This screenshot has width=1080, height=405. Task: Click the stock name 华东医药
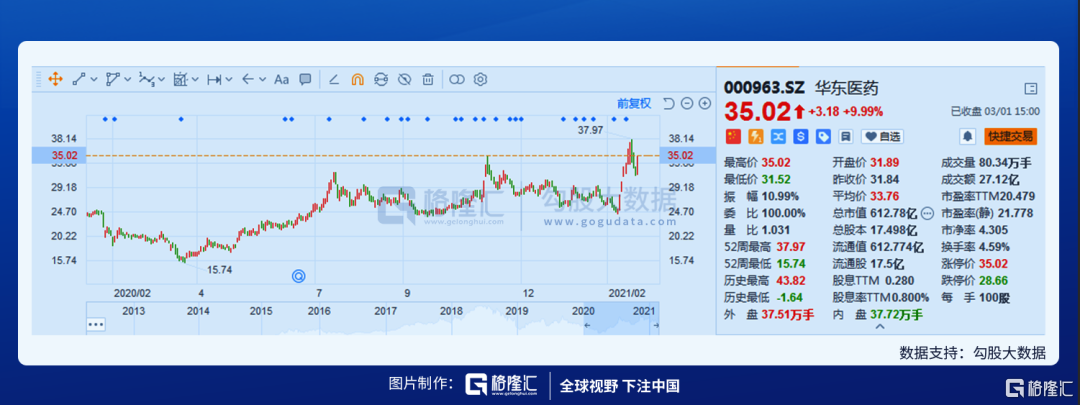tap(847, 89)
